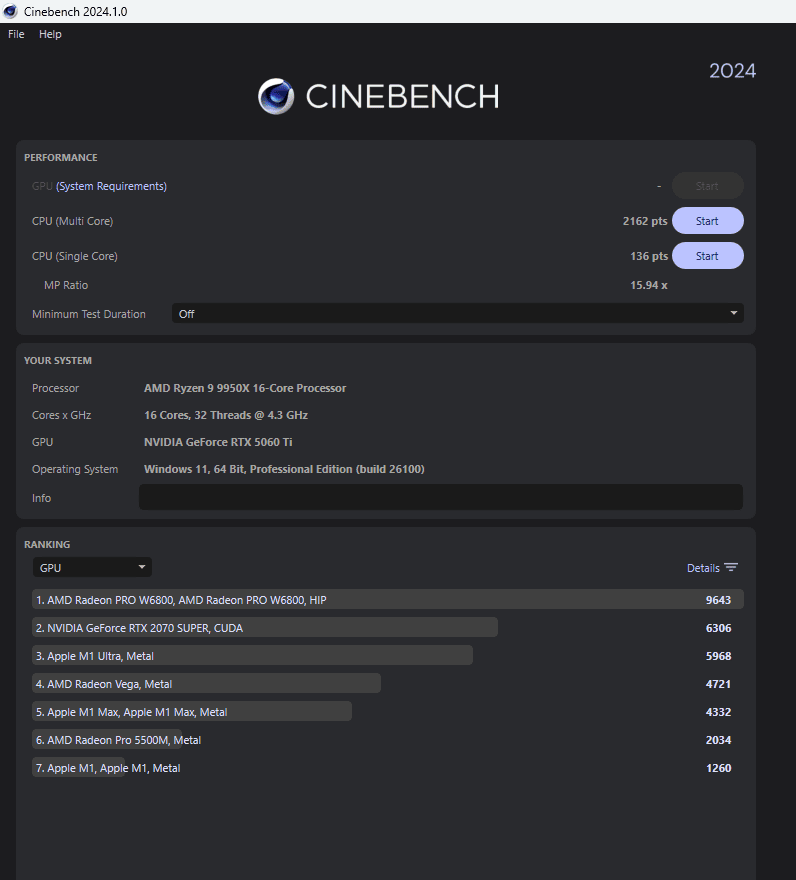
Task: Click the Windows 11 operating system text
Action: point(284,469)
